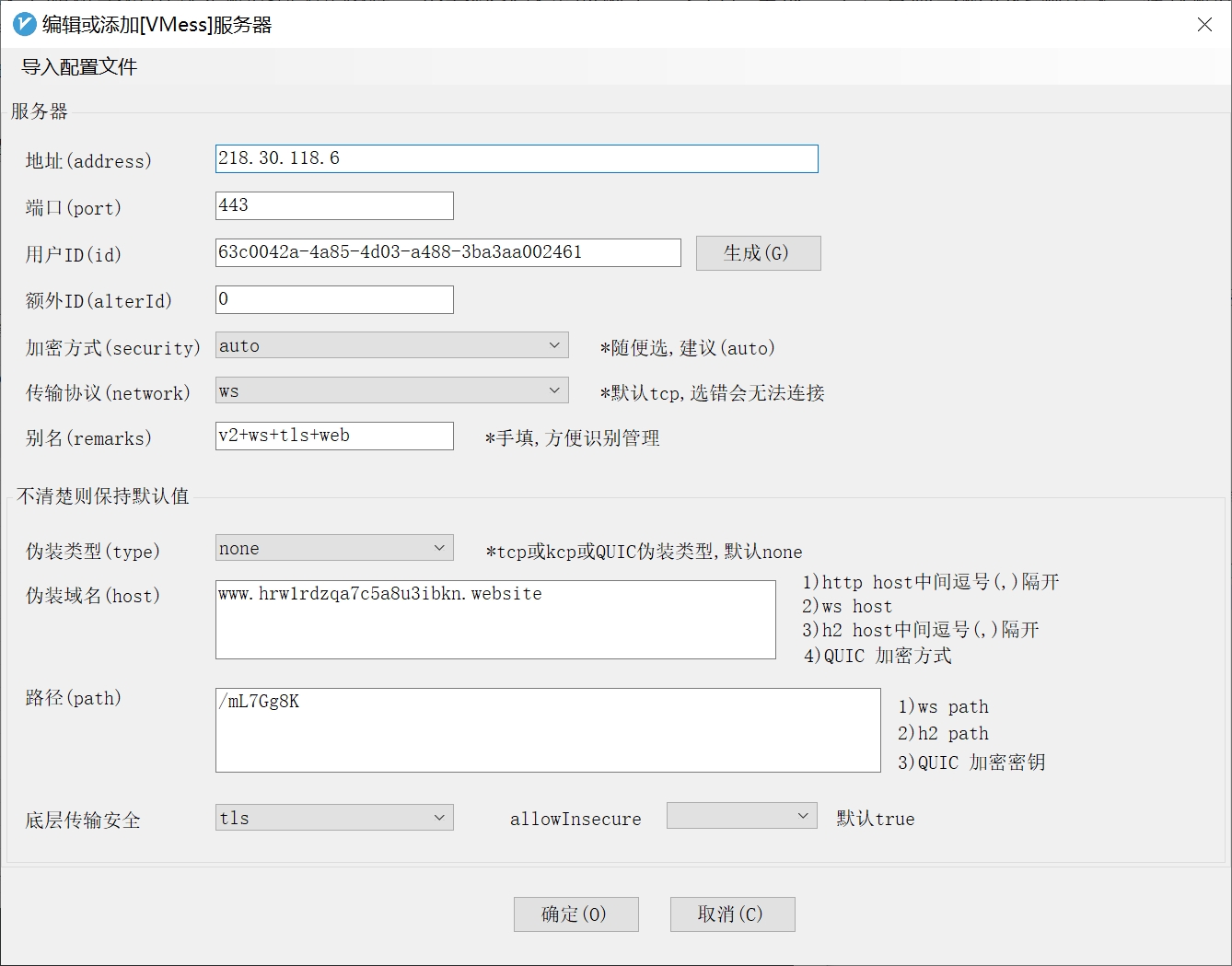Open the 导入配置文件 menu

[x=79, y=67]
